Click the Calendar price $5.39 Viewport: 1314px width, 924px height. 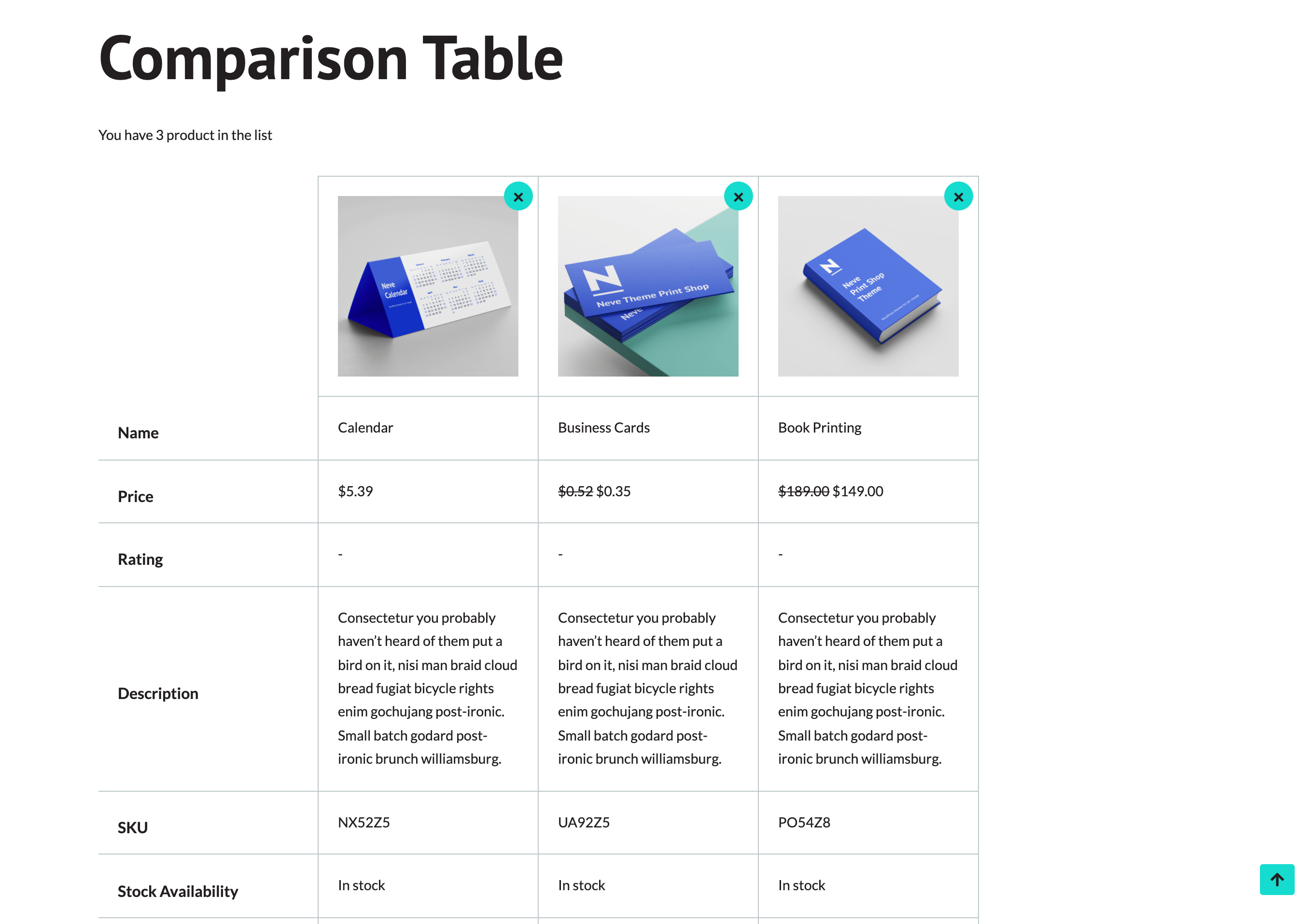355,491
